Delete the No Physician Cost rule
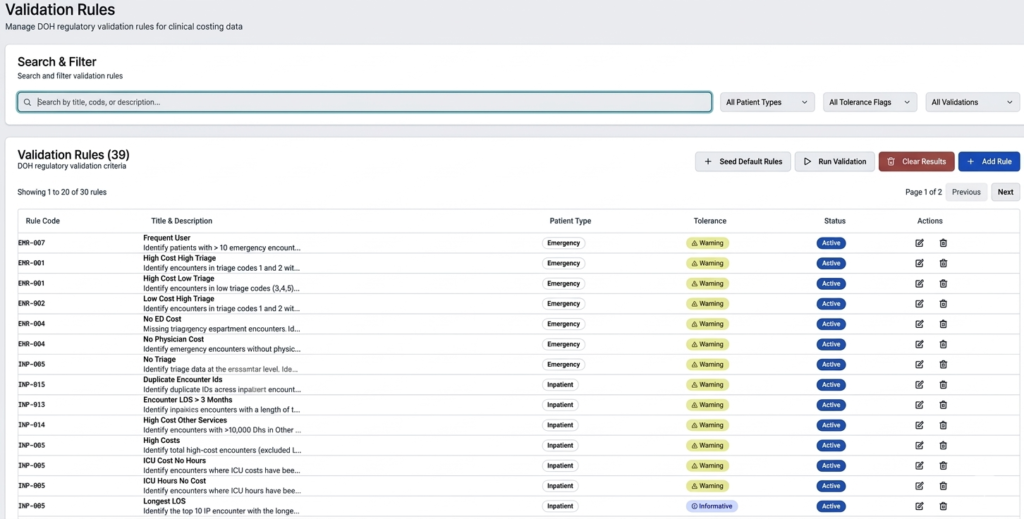The height and width of the screenshot is (519, 1024). 943,344
